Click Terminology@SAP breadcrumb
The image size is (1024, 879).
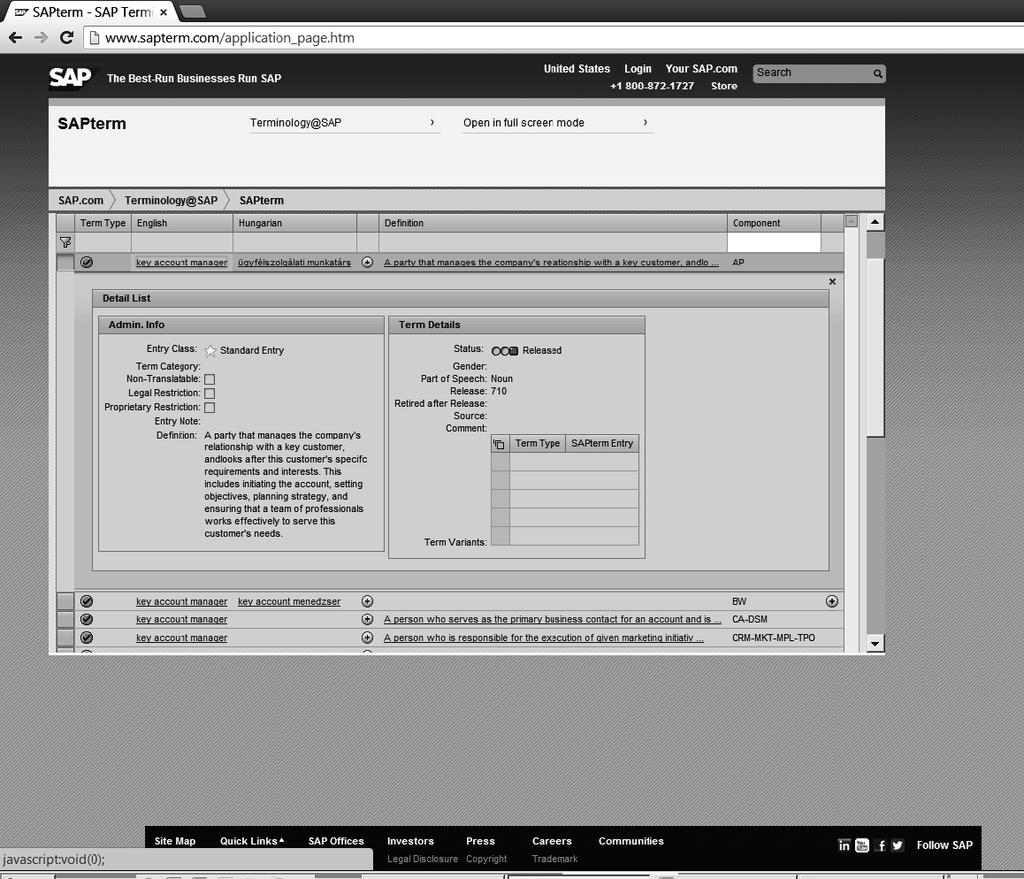[x=171, y=200]
